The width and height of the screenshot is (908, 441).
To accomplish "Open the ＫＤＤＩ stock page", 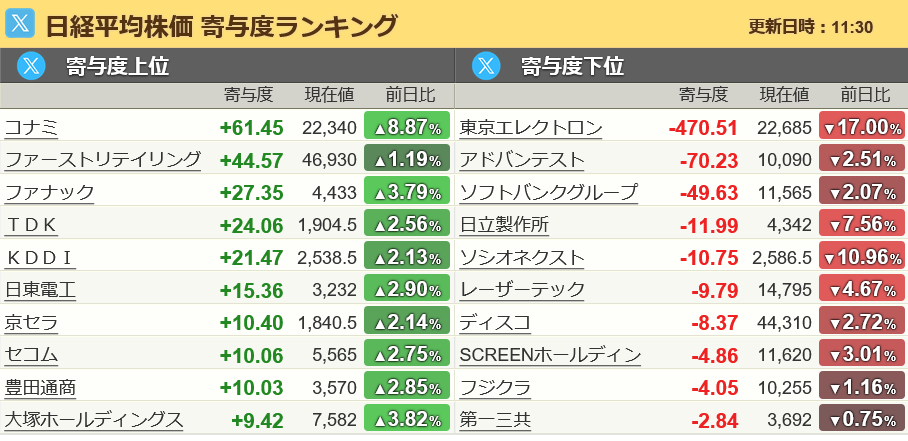I will [x=40, y=257].
